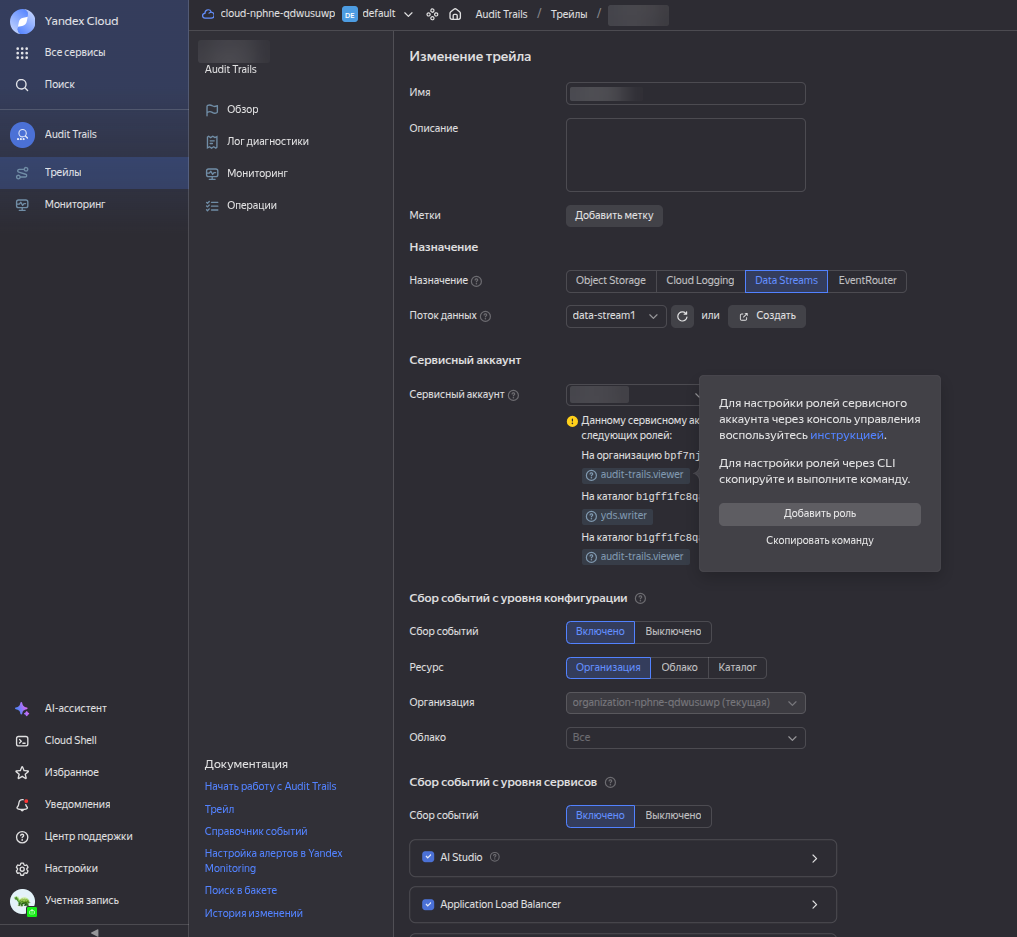The image size is (1017, 937).
Task: Open the Организация dropdown
Action: pos(686,704)
